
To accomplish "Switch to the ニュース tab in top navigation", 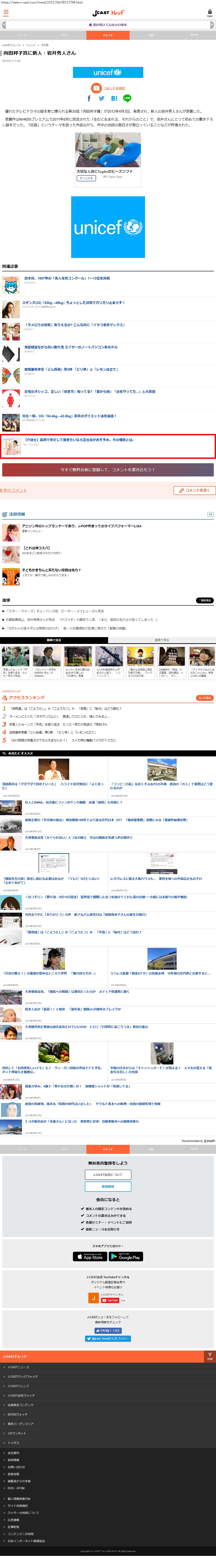I will [21, 35].
